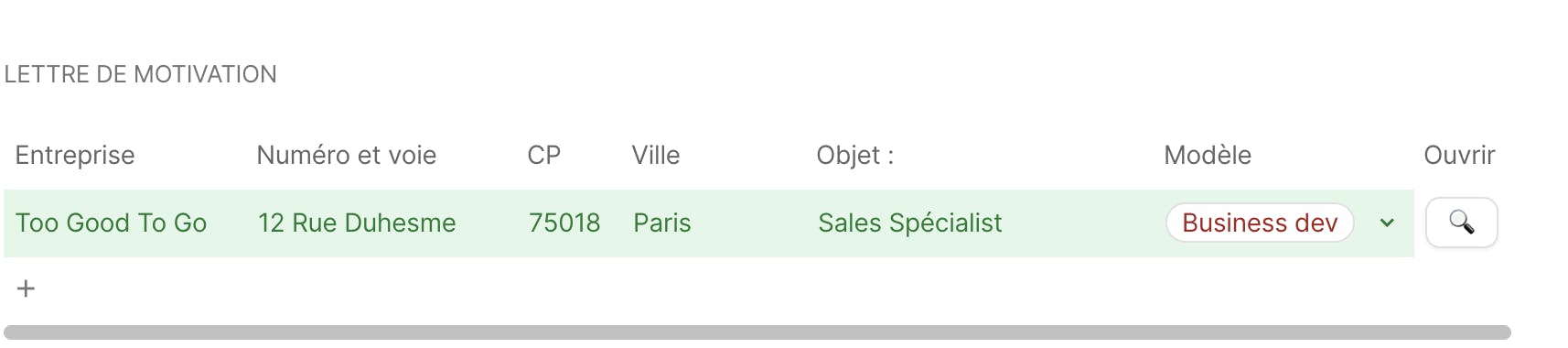Click the horizontal scrollbar below the table
The image size is (1568, 348).
tap(757, 332)
